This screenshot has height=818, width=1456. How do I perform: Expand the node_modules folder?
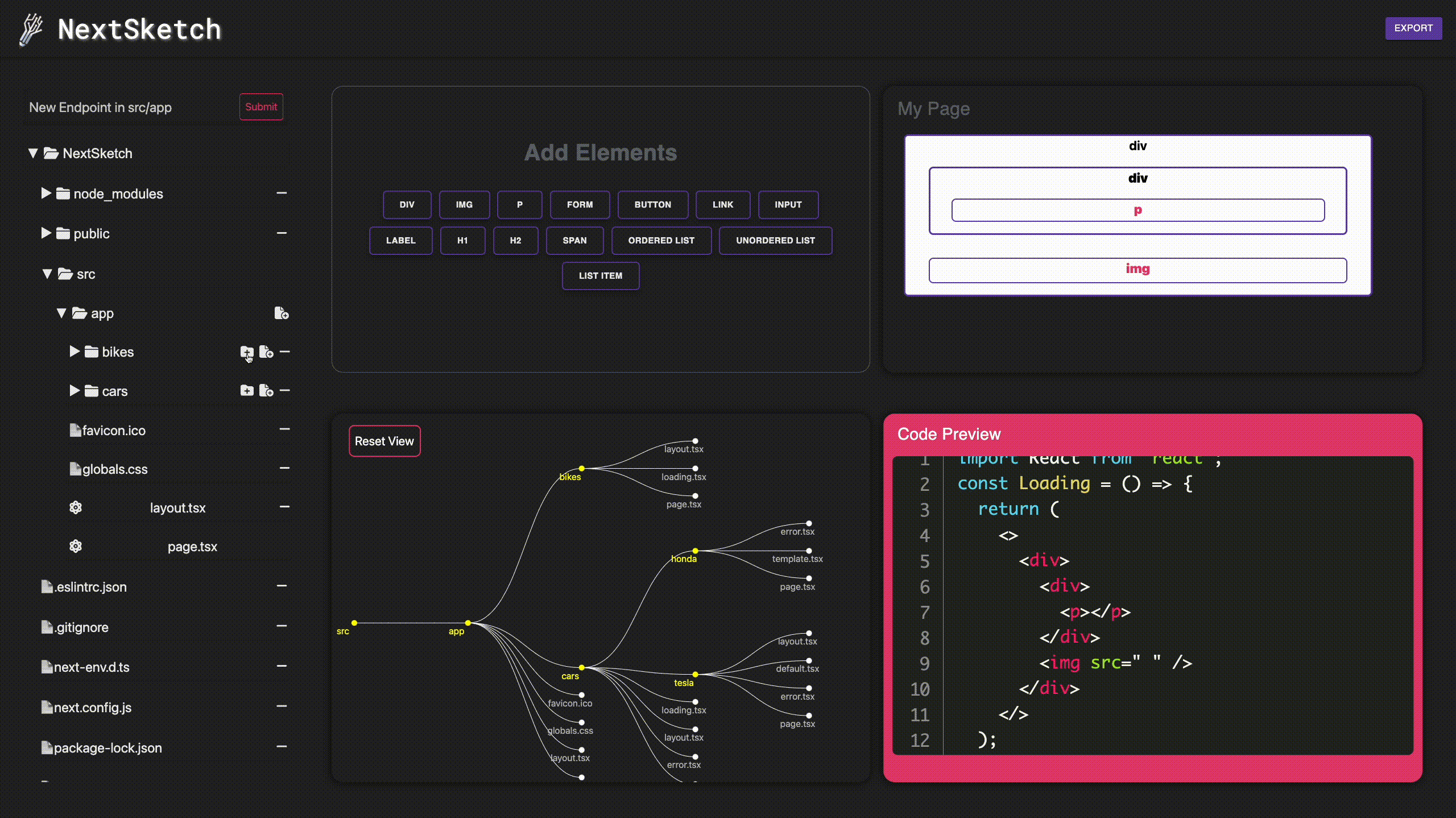[x=47, y=193]
